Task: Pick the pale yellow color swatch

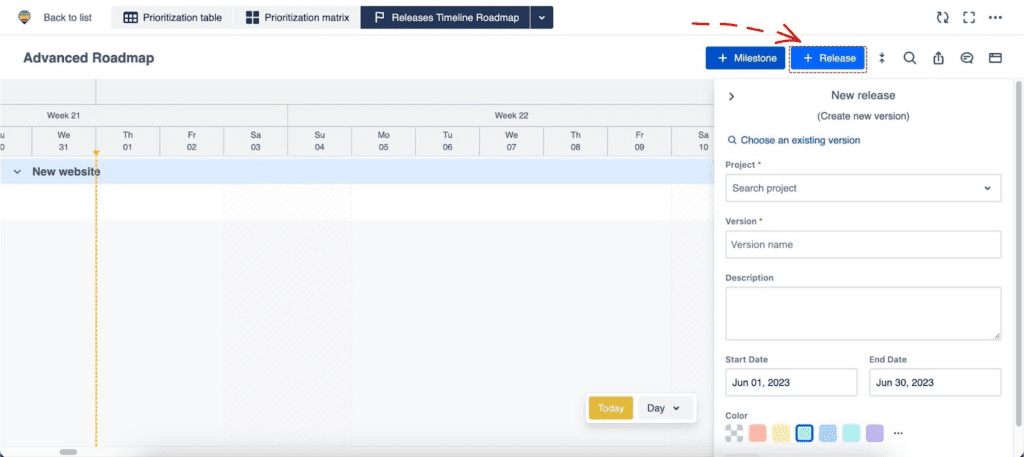Action: pos(781,433)
